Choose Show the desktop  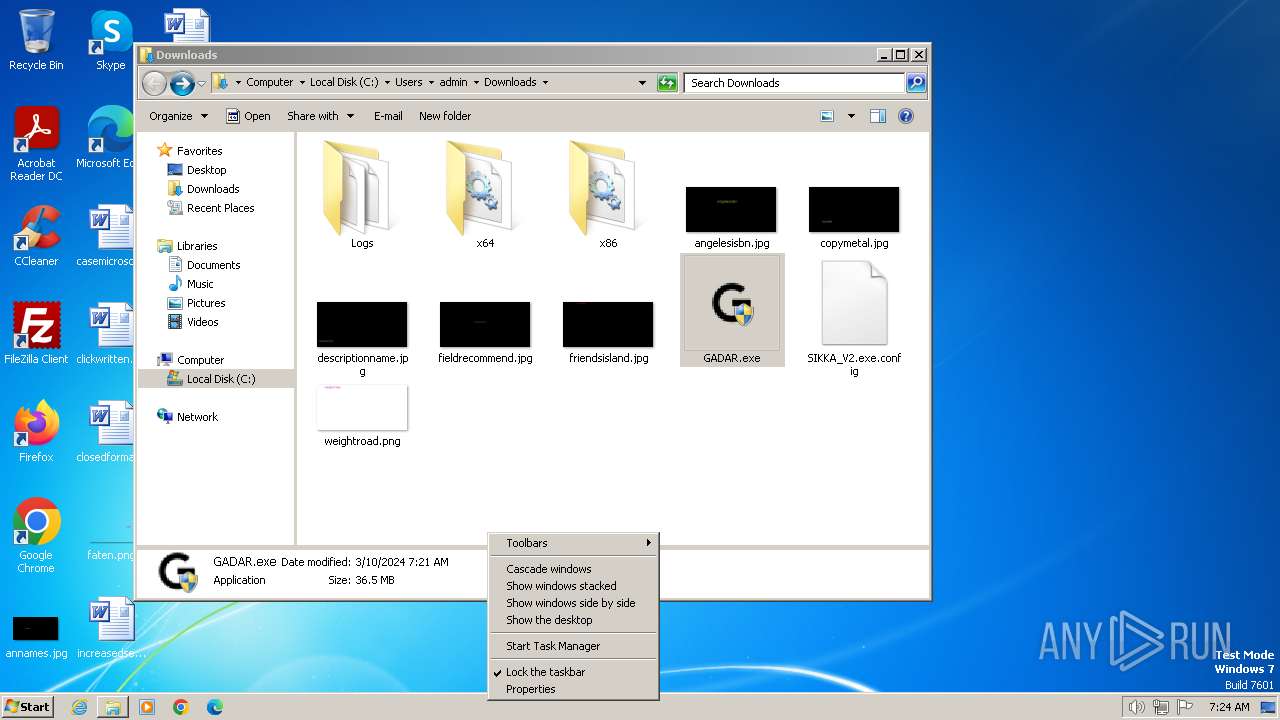pos(573,620)
